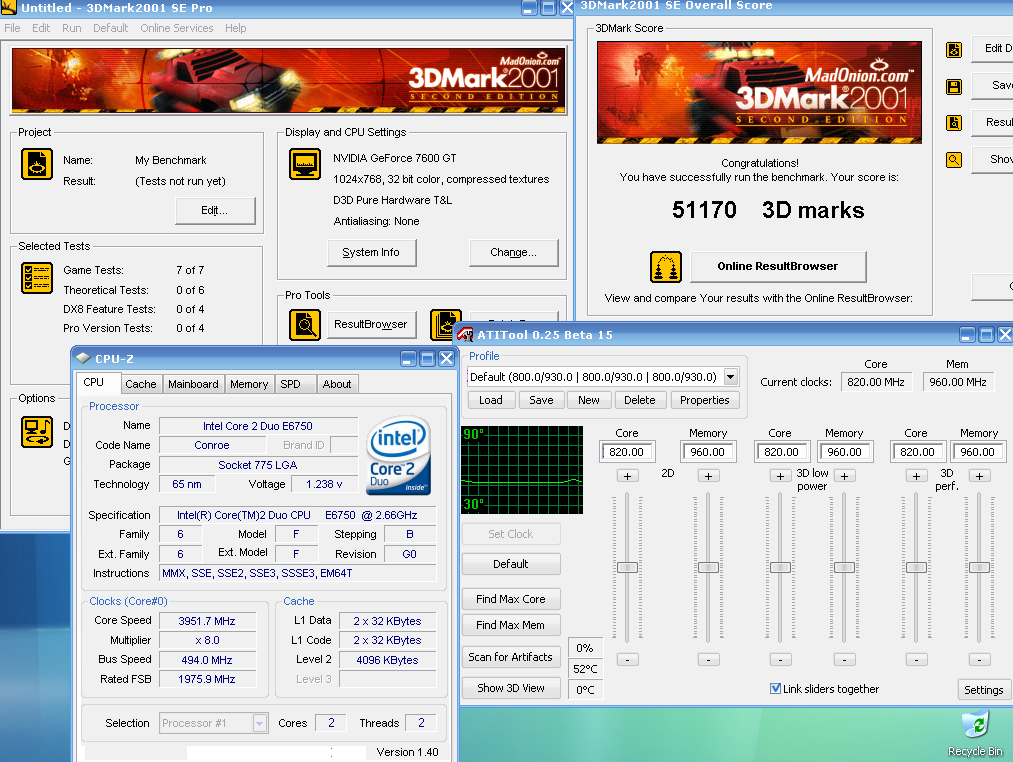Click the 3DMark2001 Second Edition banner
This screenshot has height=762, width=1013.
tap(289, 80)
